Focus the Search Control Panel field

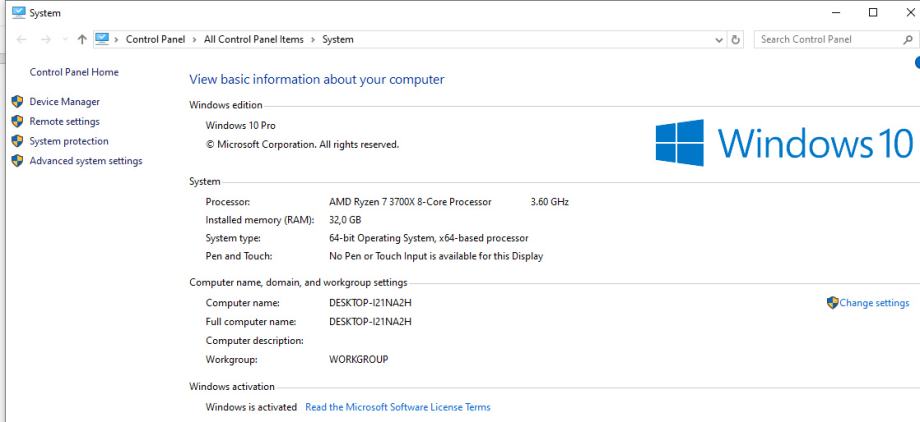825,40
